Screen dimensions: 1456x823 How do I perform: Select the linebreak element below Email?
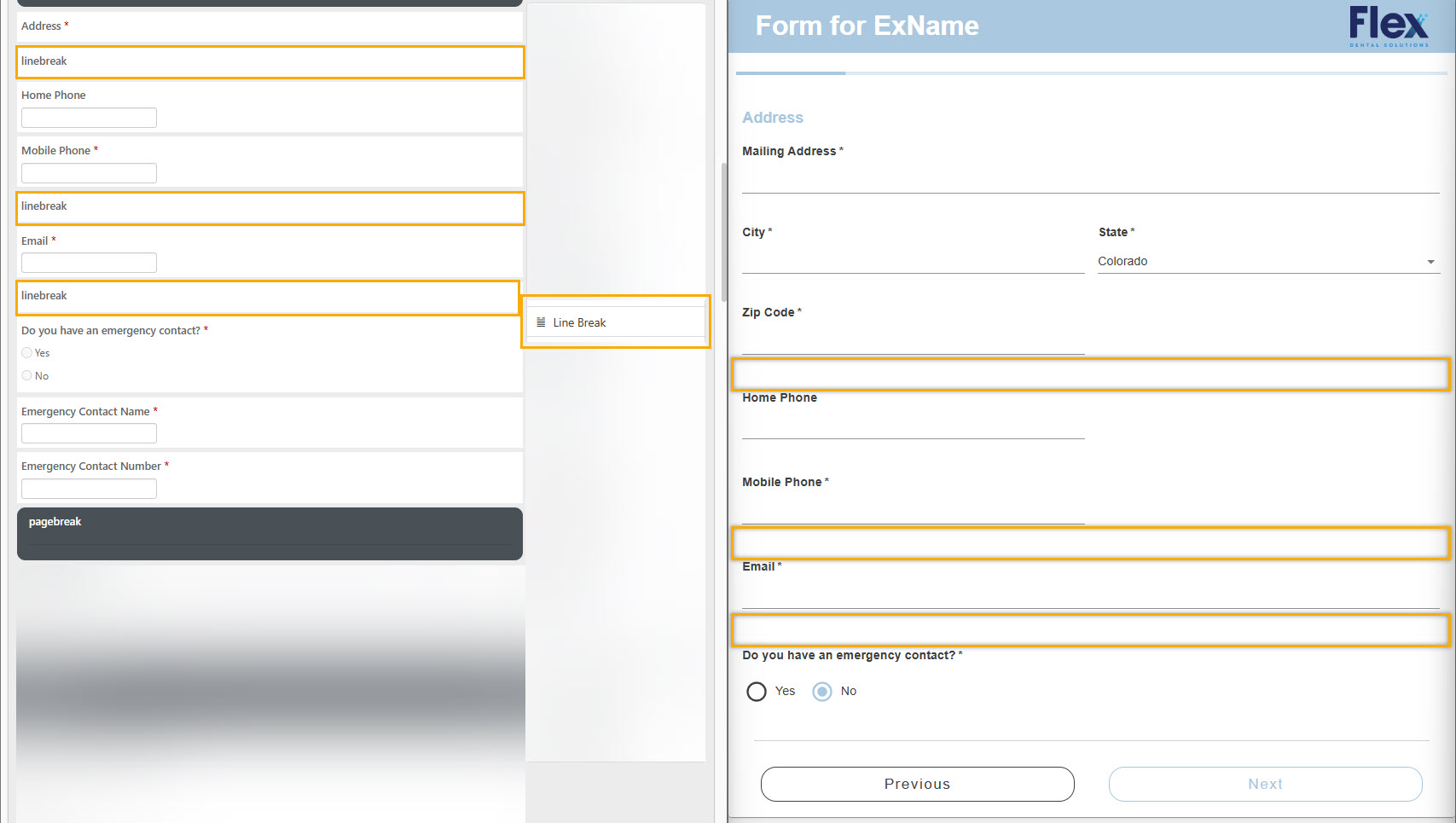268,298
